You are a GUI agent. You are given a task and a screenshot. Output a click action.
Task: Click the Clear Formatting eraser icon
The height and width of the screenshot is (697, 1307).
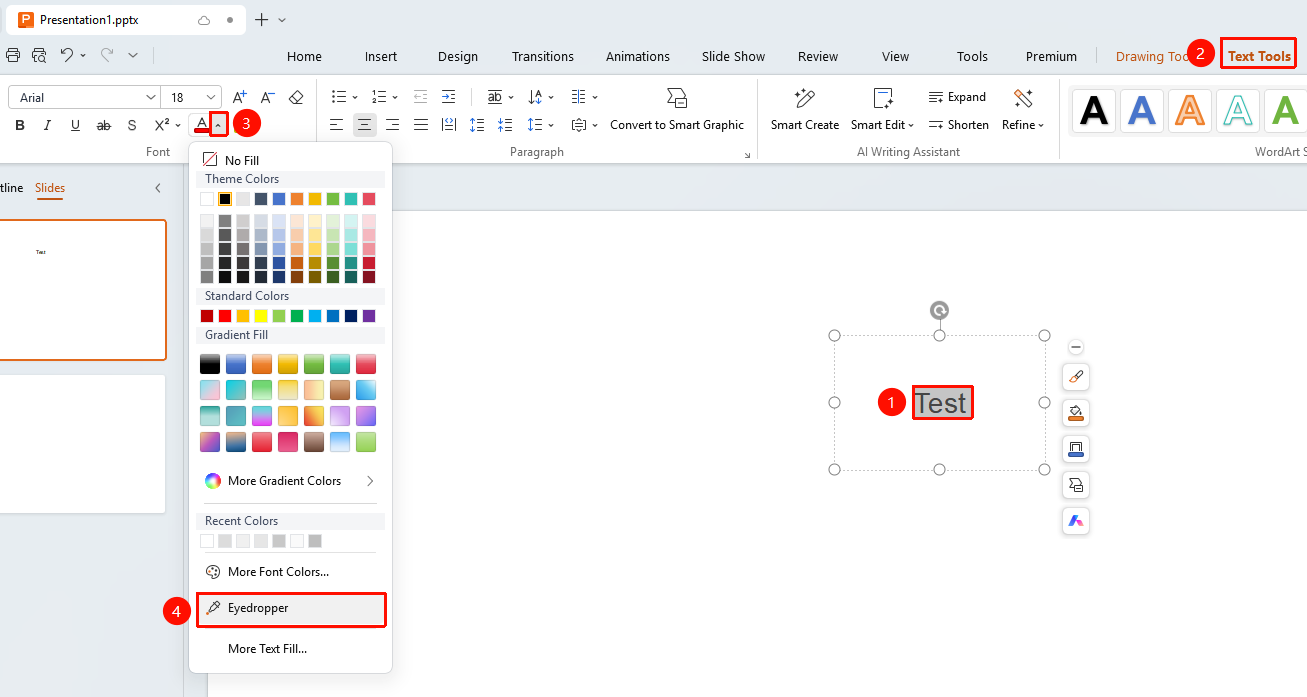pyautogui.click(x=296, y=97)
